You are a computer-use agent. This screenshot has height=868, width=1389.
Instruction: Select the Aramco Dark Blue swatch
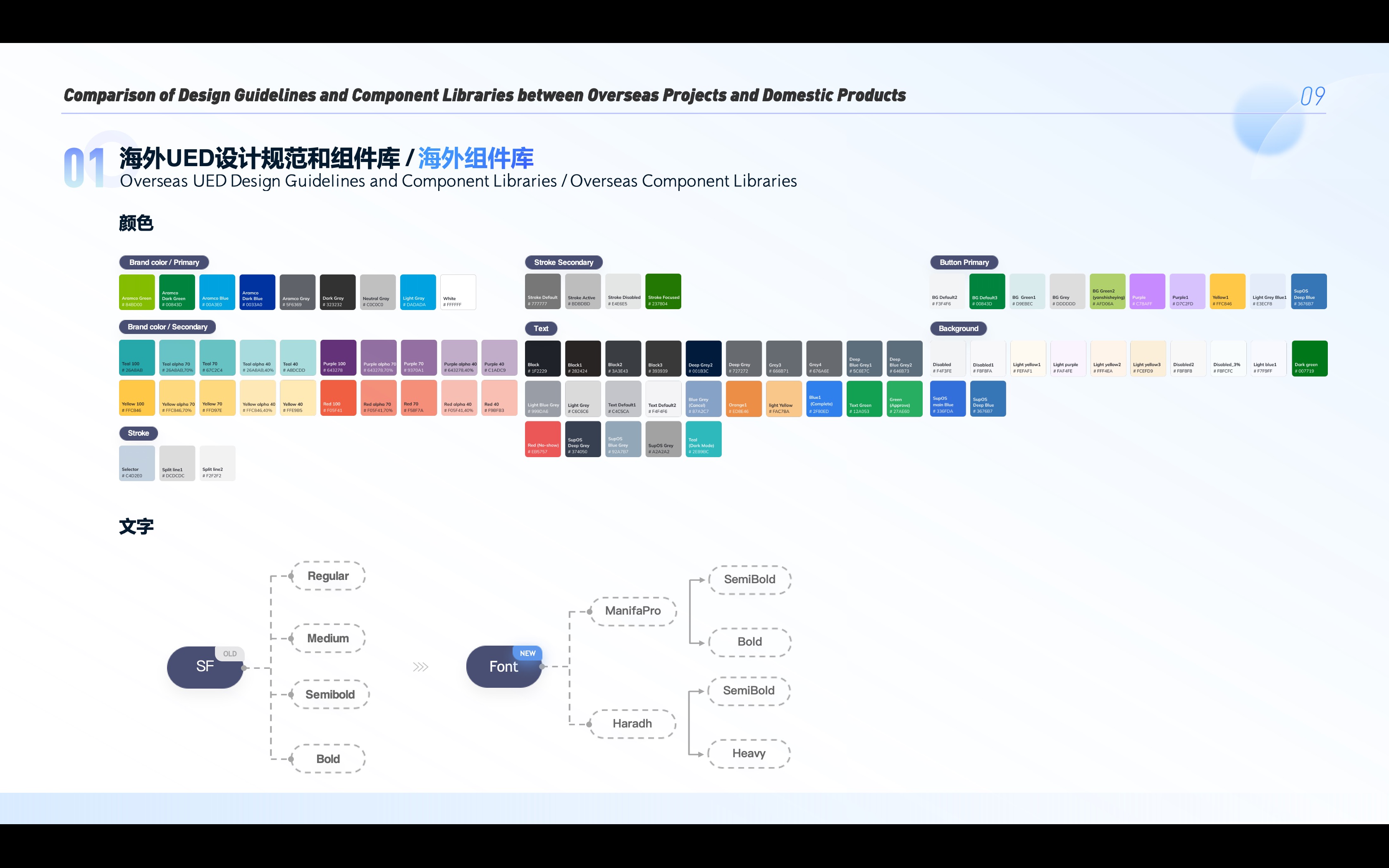click(257, 292)
